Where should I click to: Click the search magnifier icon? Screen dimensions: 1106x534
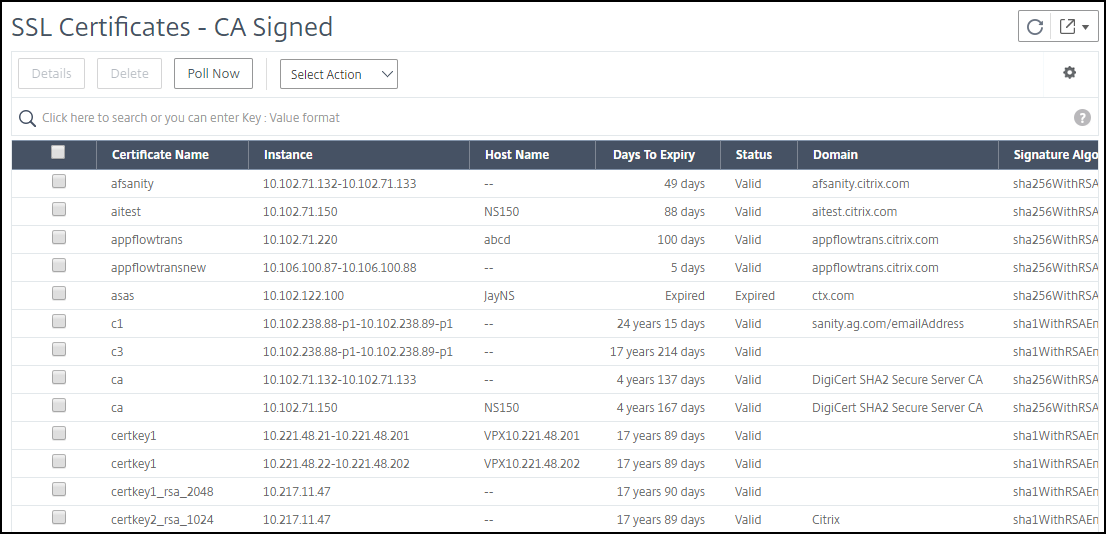[27, 118]
